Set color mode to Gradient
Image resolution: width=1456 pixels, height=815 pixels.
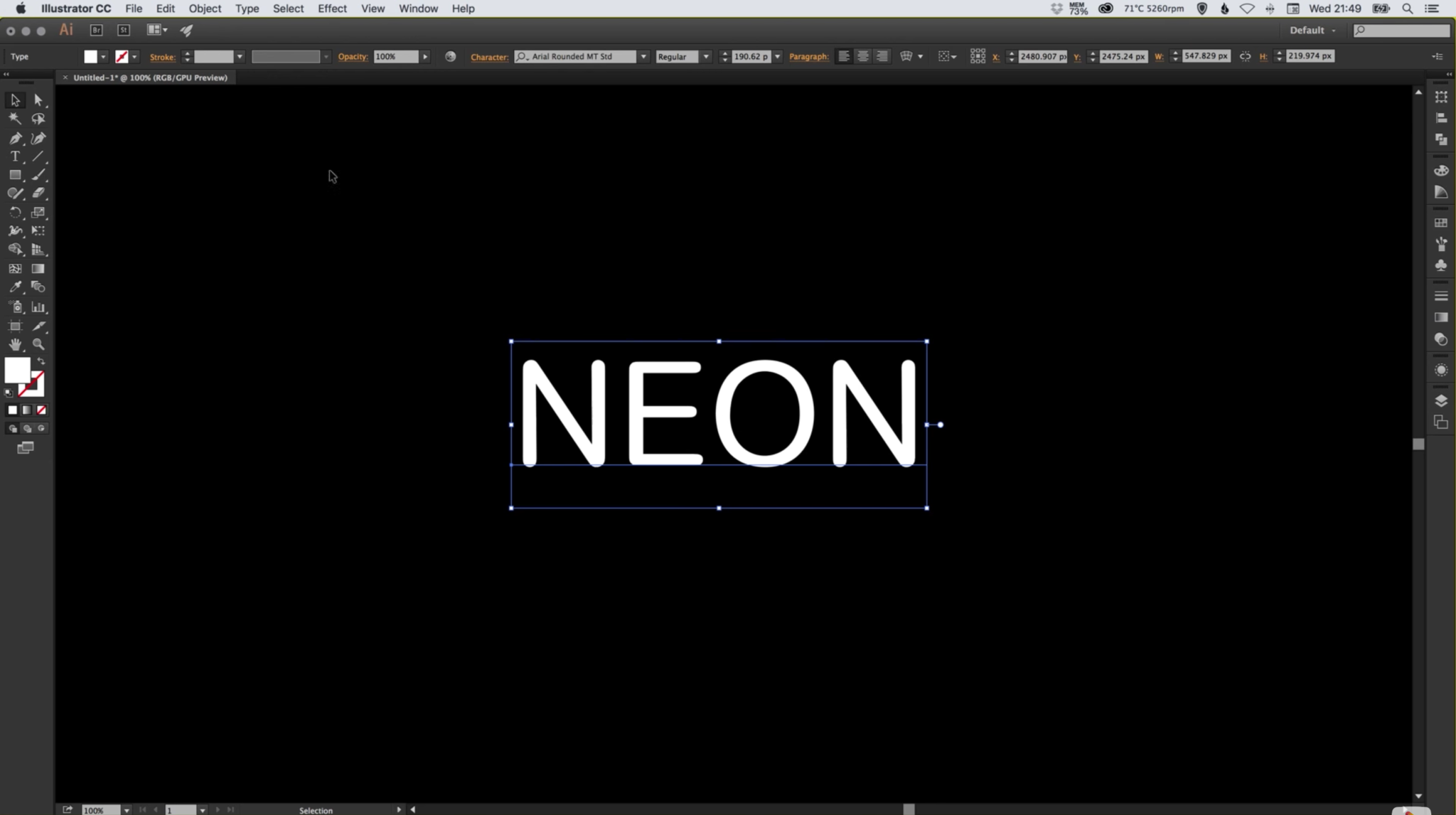[27, 410]
